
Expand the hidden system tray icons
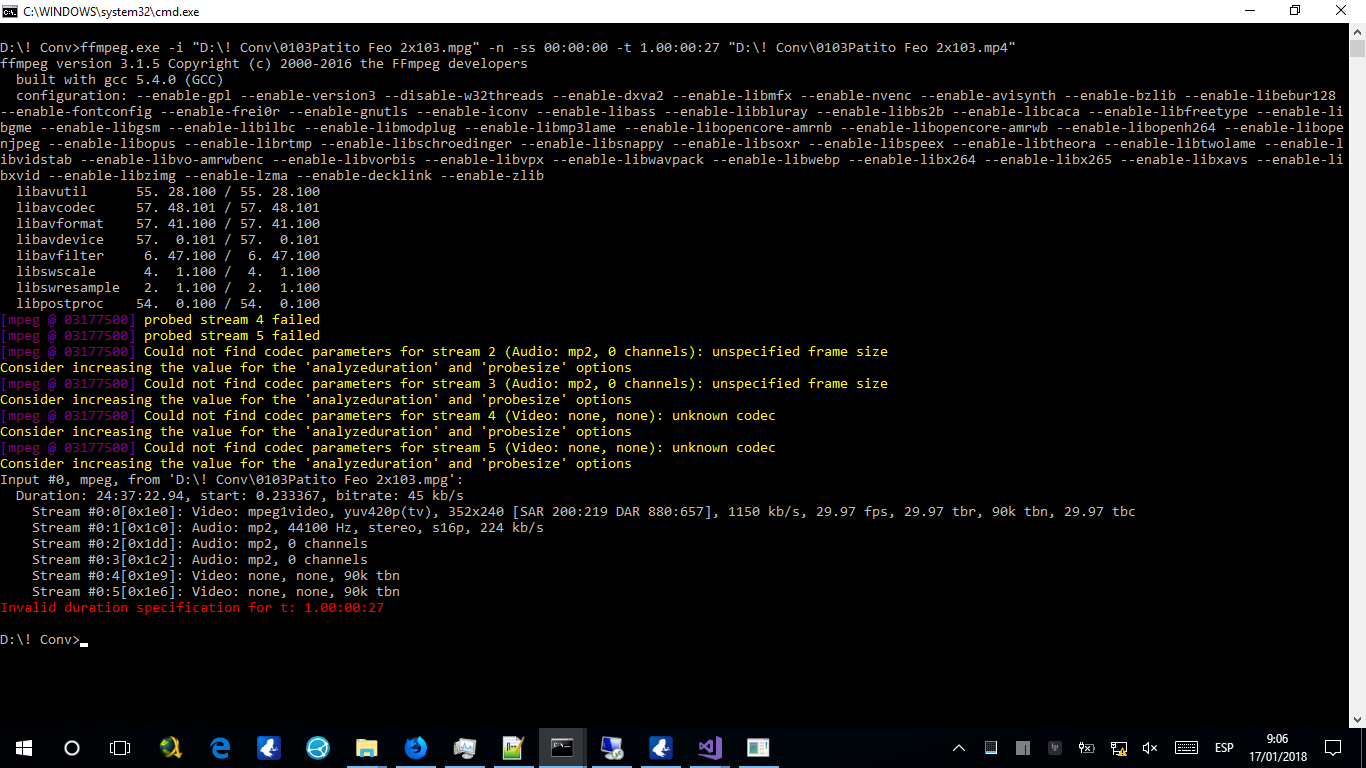pyautogui.click(x=958, y=747)
